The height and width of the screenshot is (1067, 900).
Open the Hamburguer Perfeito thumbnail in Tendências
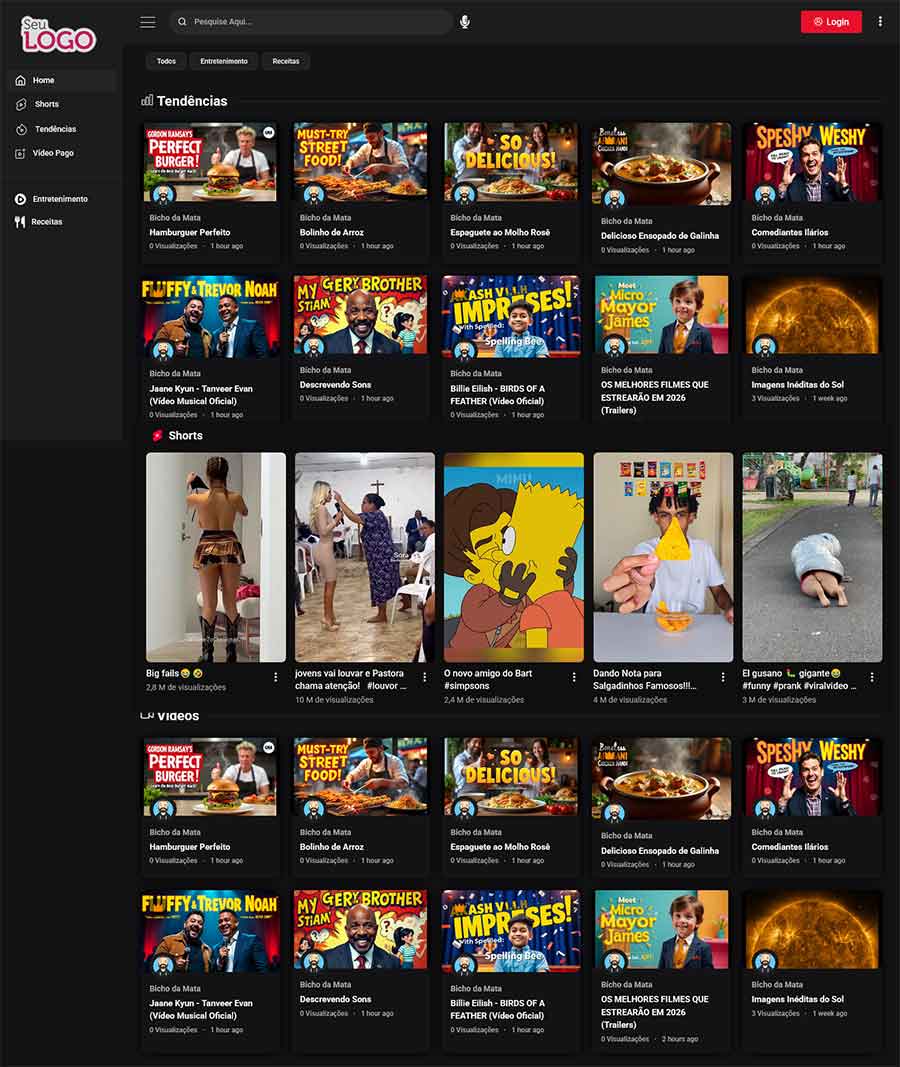pyautogui.click(x=210, y=163)
